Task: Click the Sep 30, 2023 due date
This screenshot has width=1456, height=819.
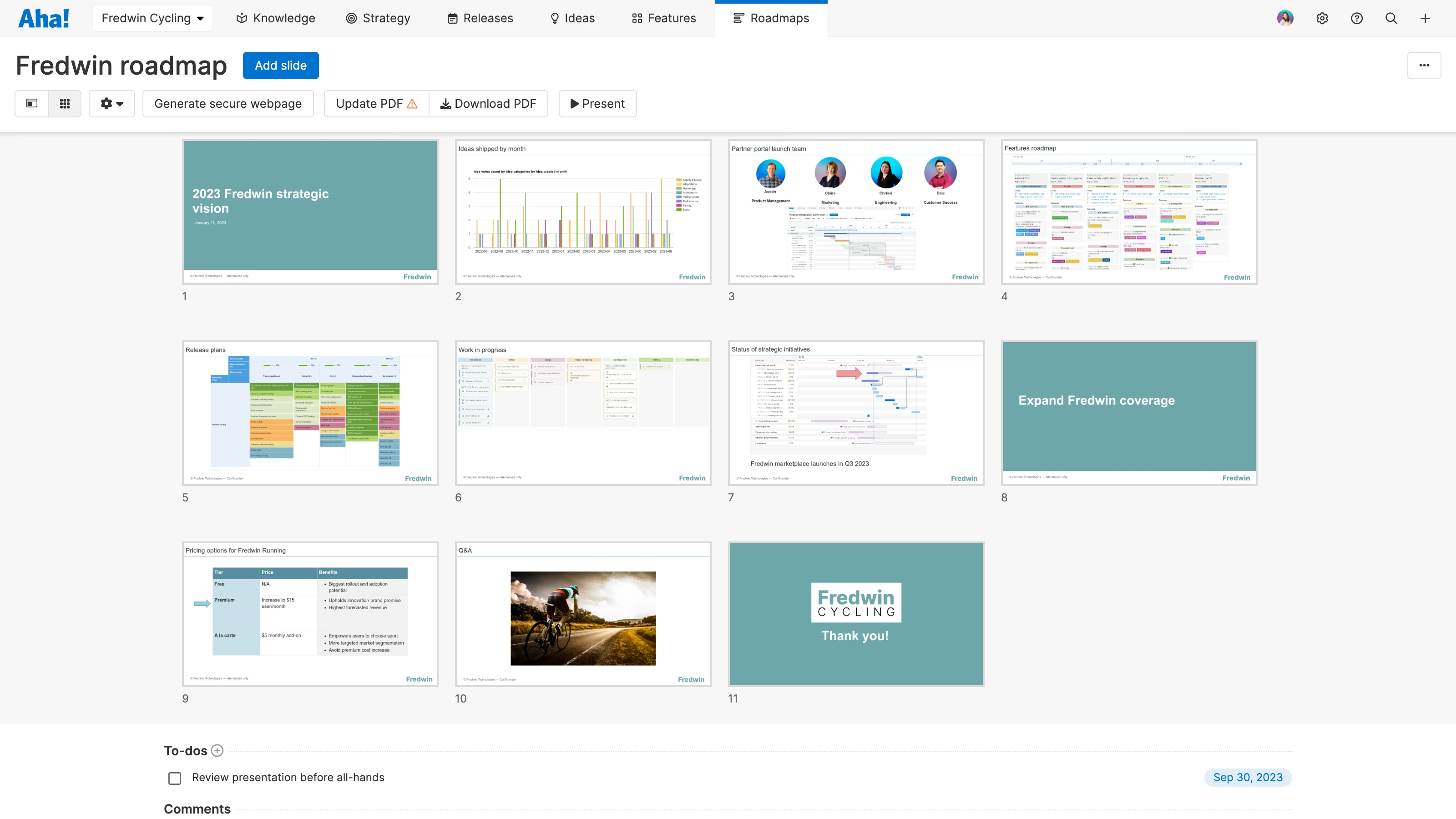Action: click(x=1248, y=777)
